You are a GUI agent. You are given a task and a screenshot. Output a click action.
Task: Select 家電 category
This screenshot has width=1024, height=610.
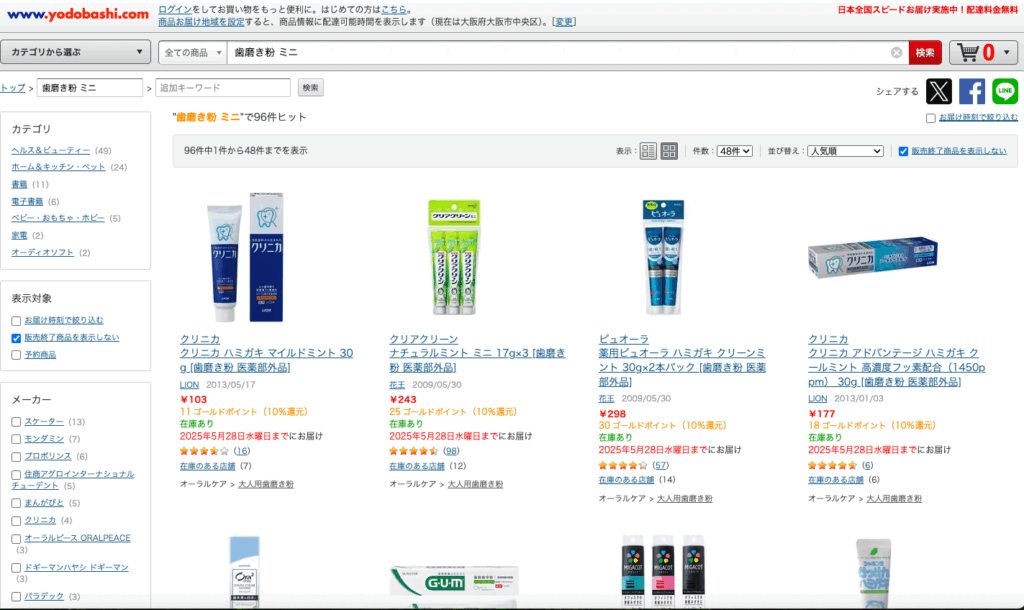point(20,236)
